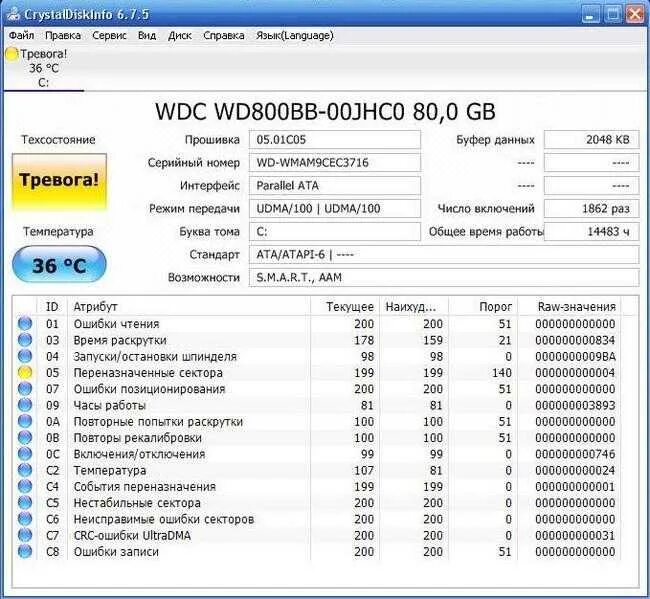The image size is (650, 599).
Task: Minimize the CrystalDiskInfo window
Action: pyautogui.click(x=590, y=15)
